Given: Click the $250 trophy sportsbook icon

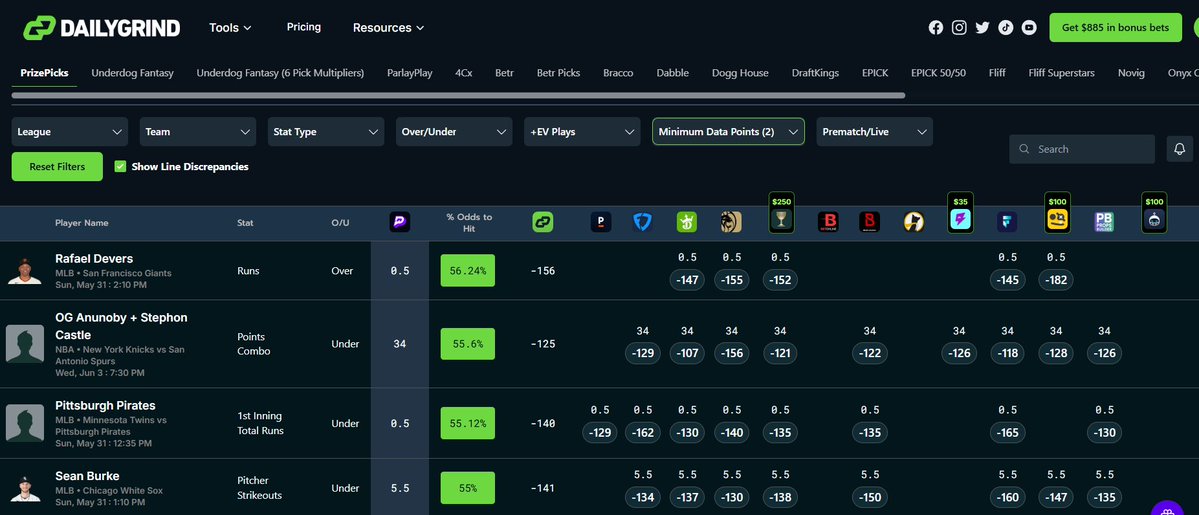Looking at the screenshot, I should [x=781, y=213].
